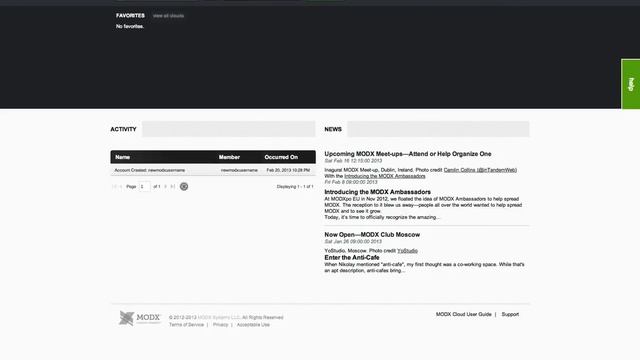Click the 'No favorites.' text
Image resolution: width=640 pixels, height=360 pixels.
[x=130, y=27]
